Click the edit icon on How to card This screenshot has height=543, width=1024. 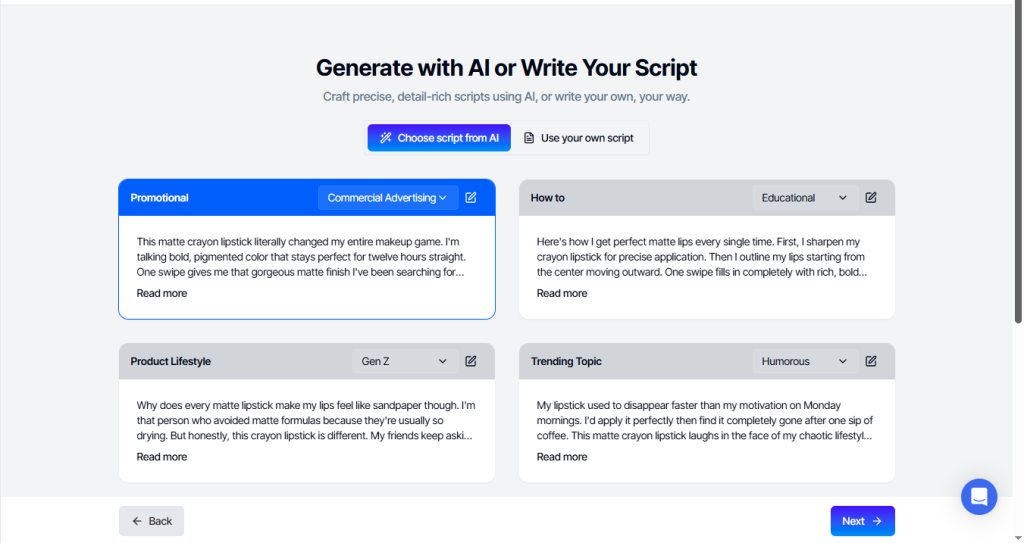click(x=871, y=198)
